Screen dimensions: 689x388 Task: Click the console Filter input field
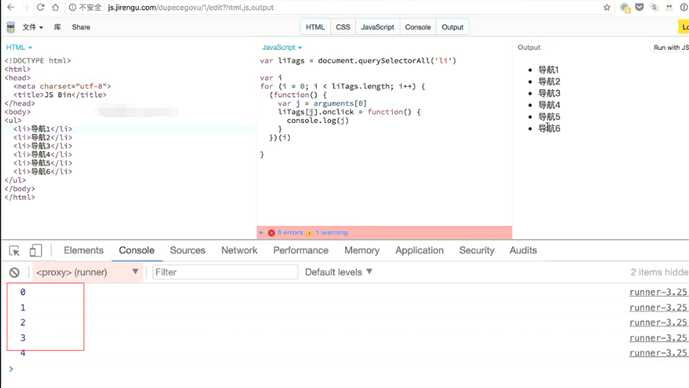click(225, 272)
